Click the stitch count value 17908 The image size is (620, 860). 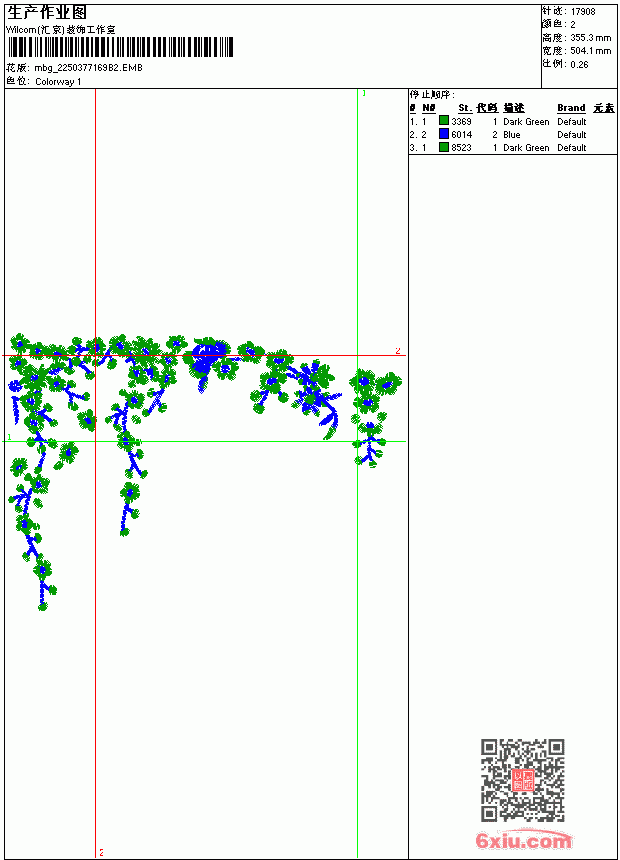583,12
